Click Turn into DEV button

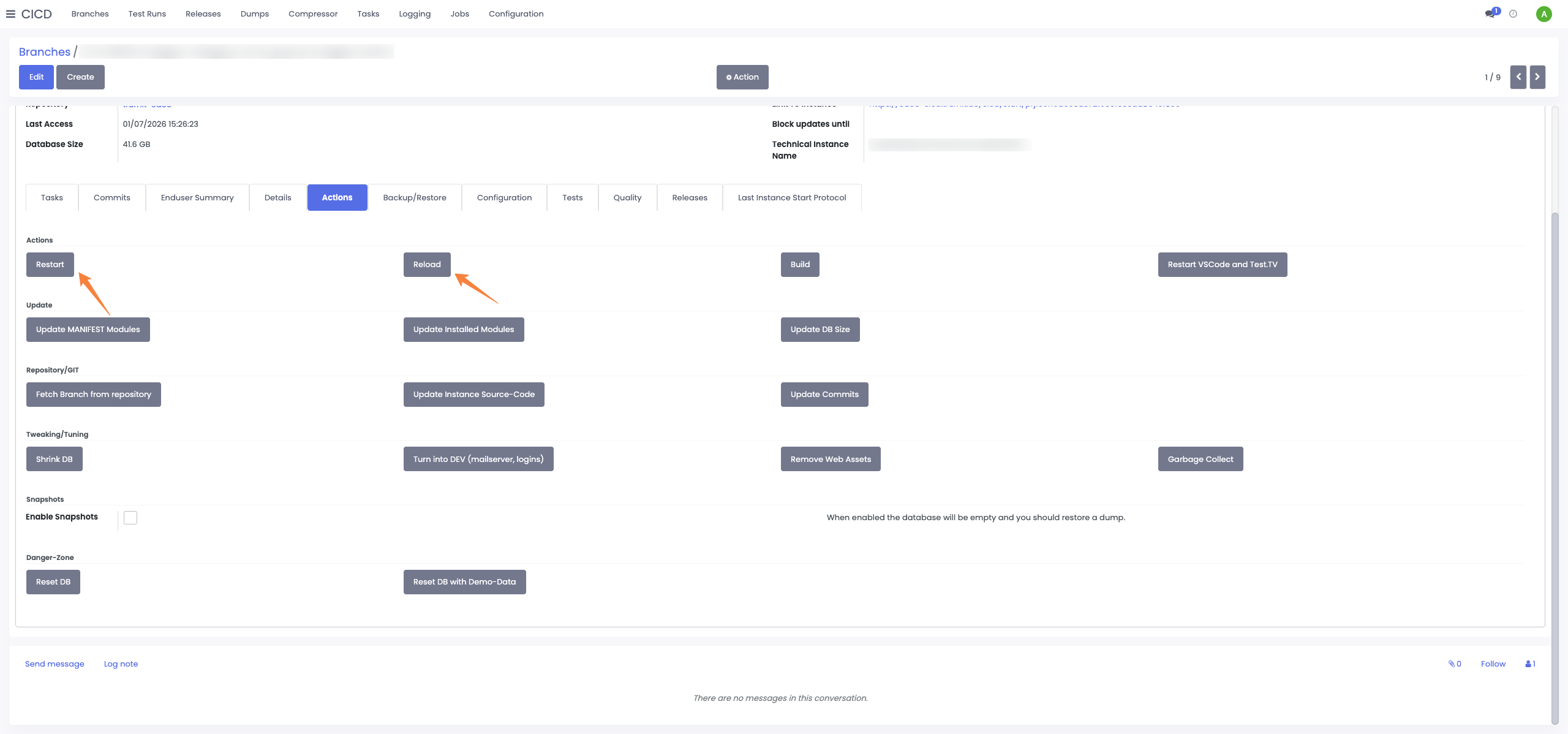tap(478, 459)
